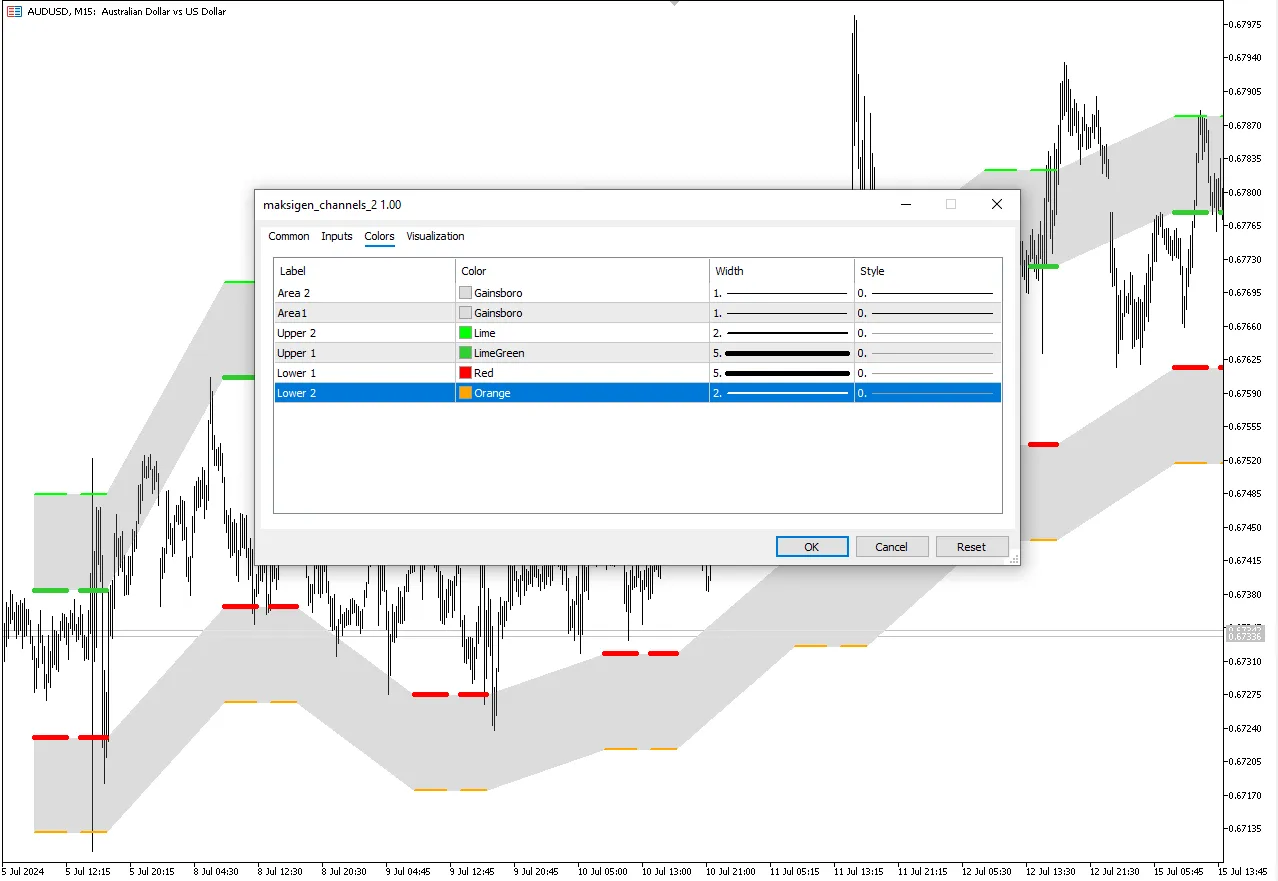1278x881 pixels.
Task: Click the Label column header
Action: pos(365,271)
